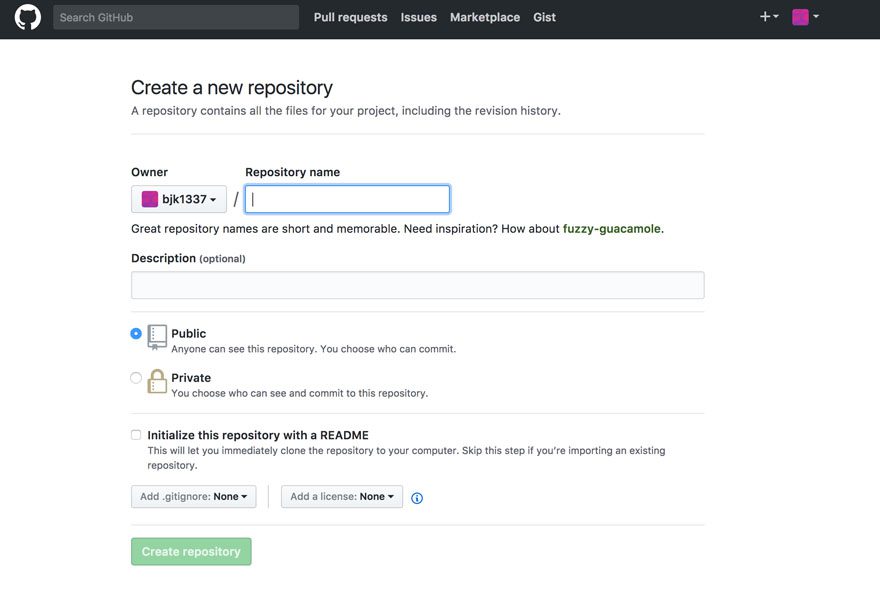Select the Private radio button

[x=136, y=378]
